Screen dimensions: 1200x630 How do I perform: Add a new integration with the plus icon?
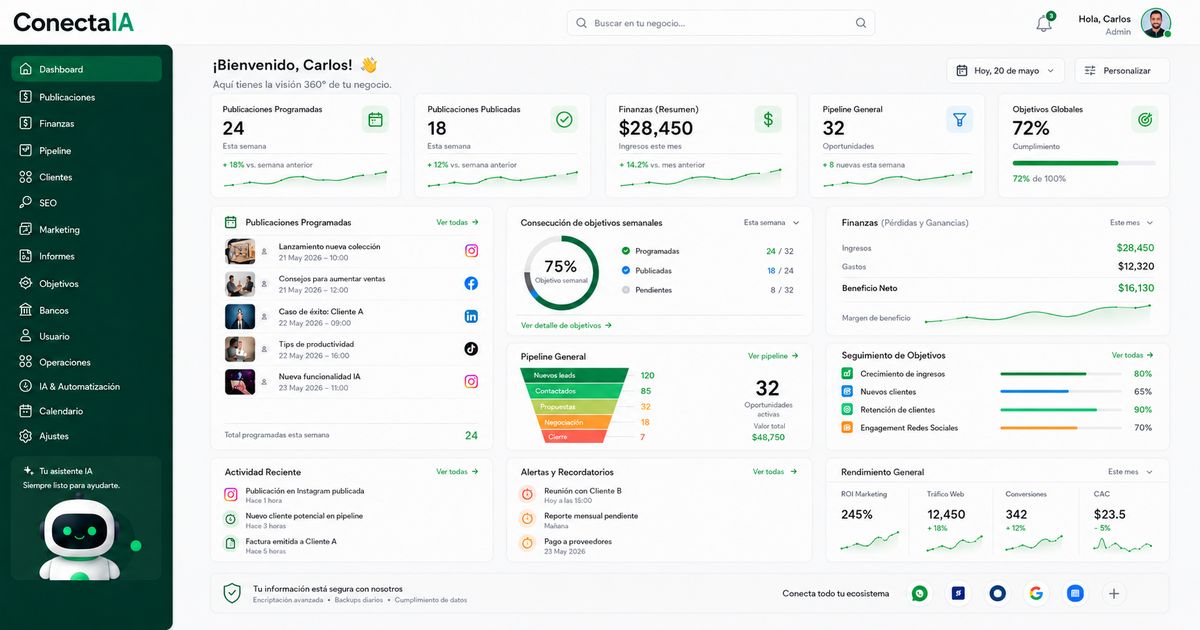pos(1114,593)
